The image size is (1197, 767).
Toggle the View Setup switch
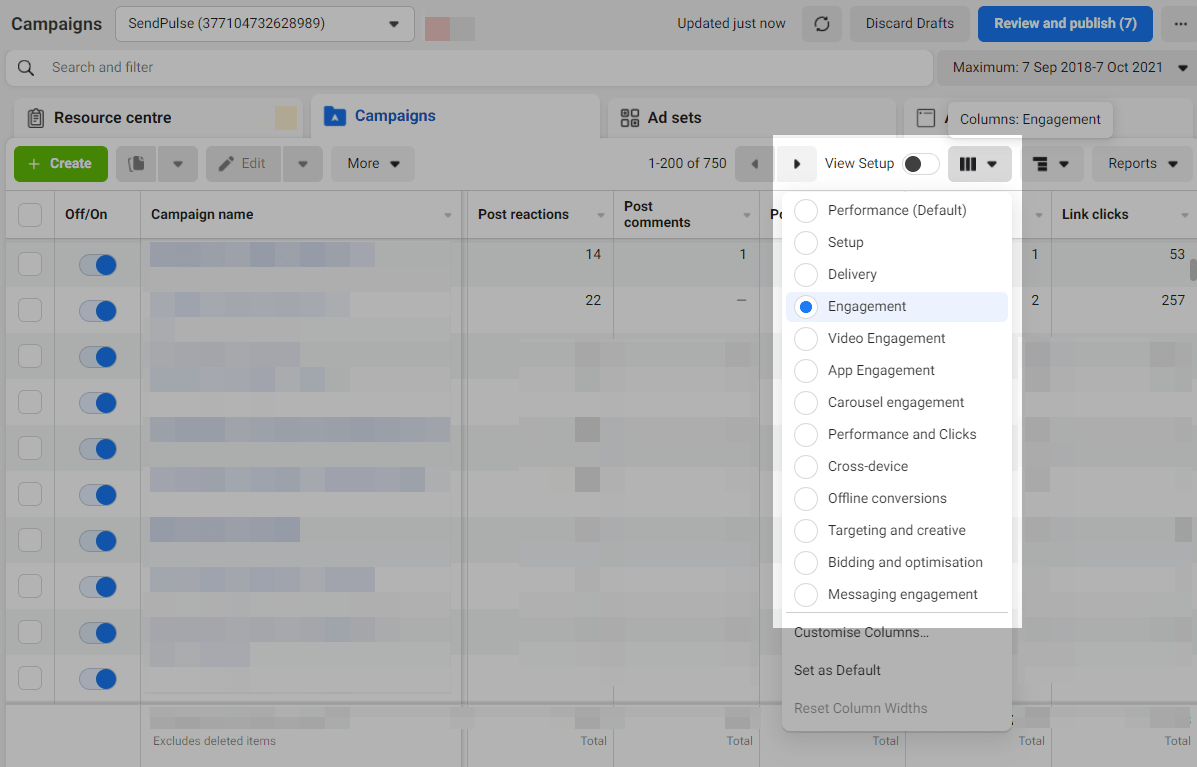(x=920, y=164)
